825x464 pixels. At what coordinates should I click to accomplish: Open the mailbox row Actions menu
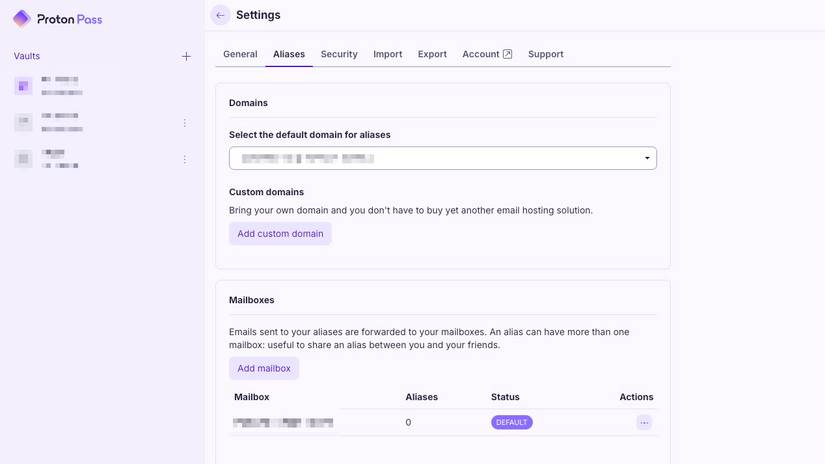click(x=643, y=423)
